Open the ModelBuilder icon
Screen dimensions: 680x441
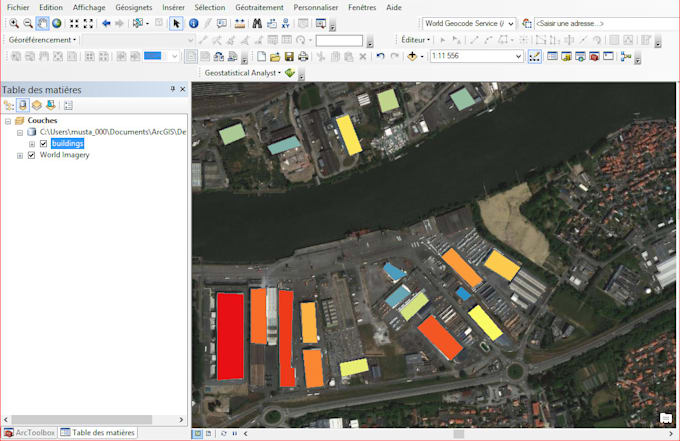point(626,56)
